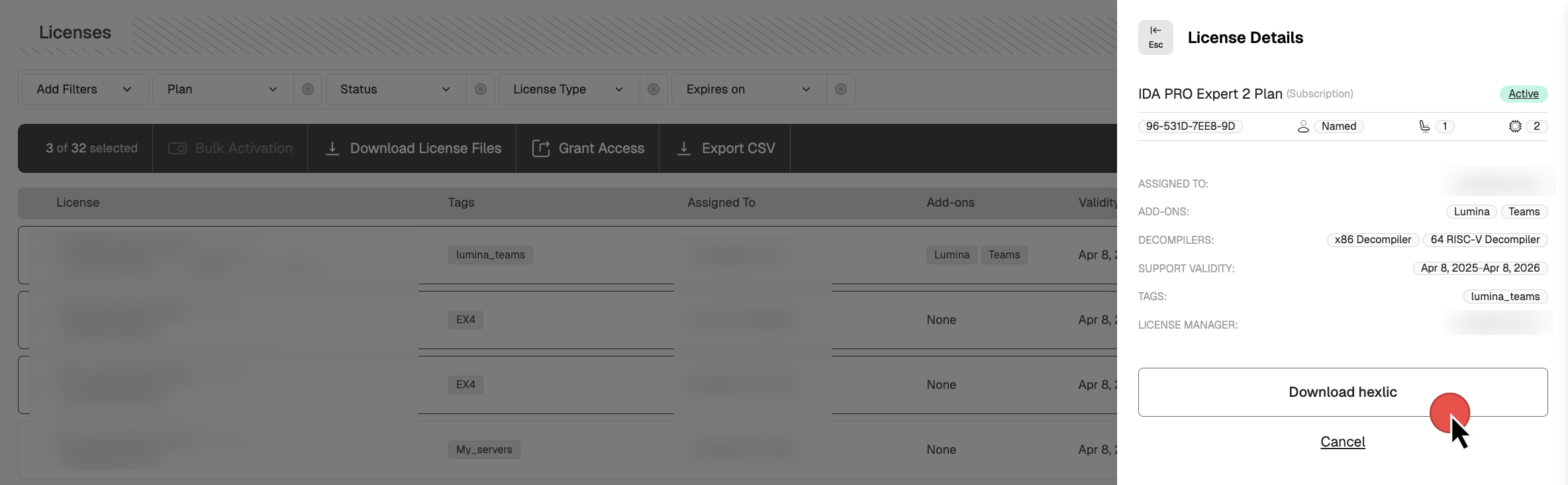The image size is (1568, 485).
Task: Toggle the Bulk Activation switch
Action: click(177, 148)
